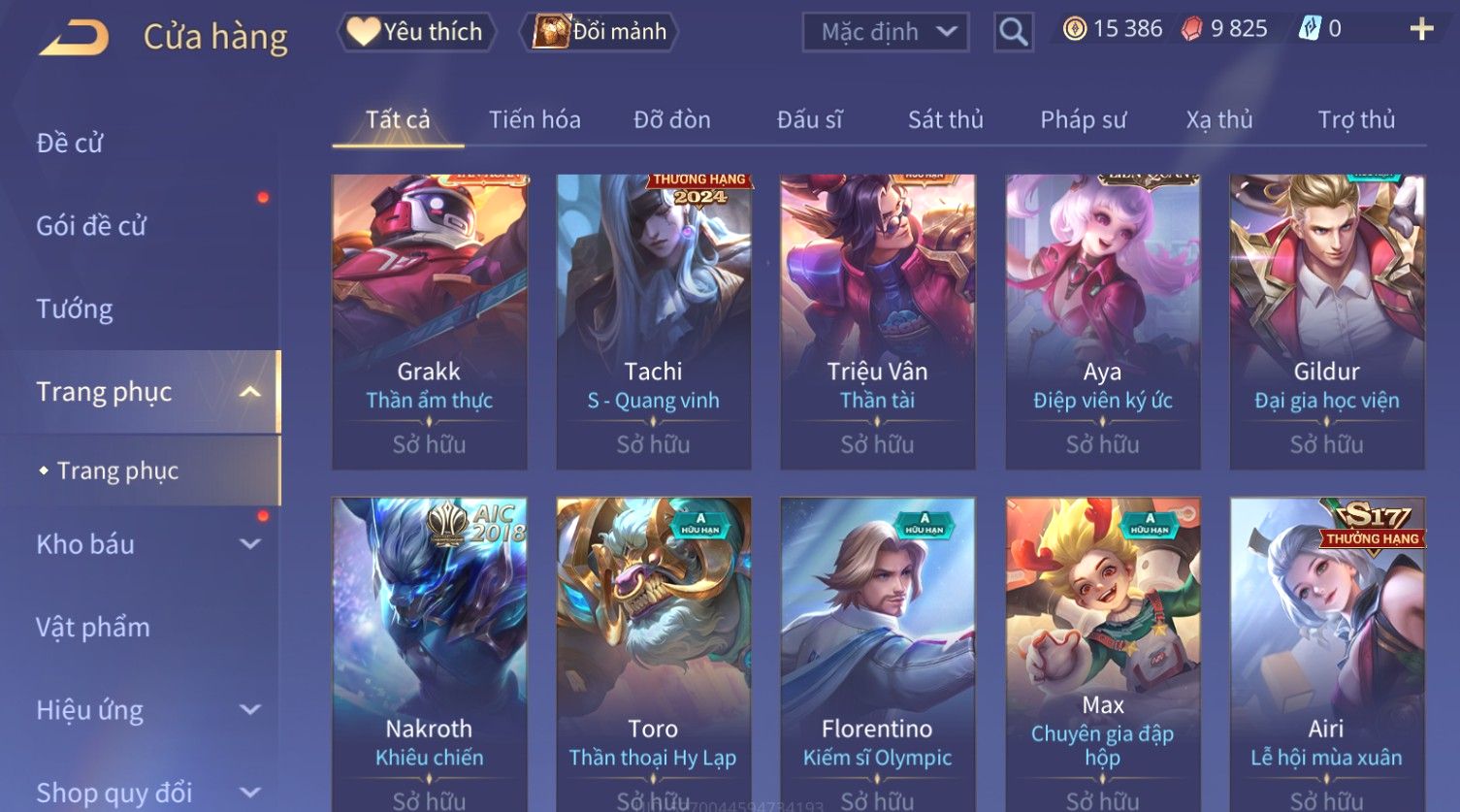Image resolution: width=1460 pixels, height=812 pixels.
Task: Select the Pháp sư tab
Action: [1084, 120]
